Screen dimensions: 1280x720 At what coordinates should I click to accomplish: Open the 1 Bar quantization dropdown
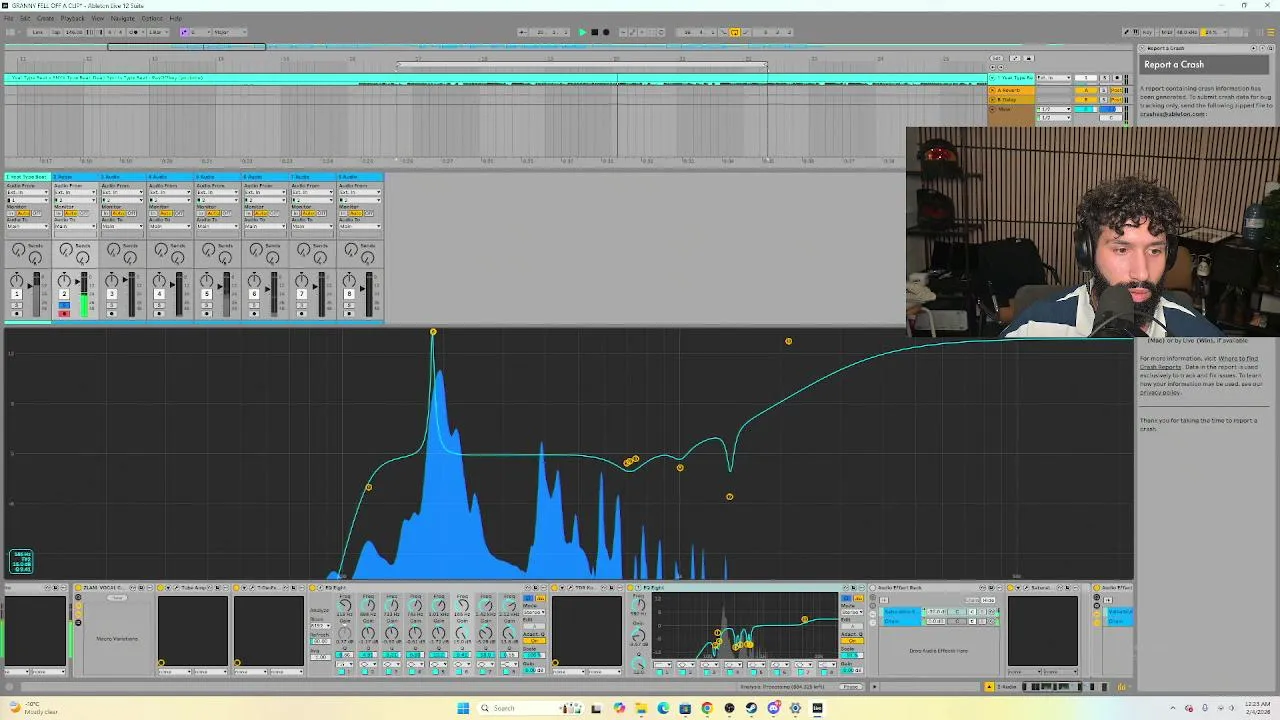[160, 32]
